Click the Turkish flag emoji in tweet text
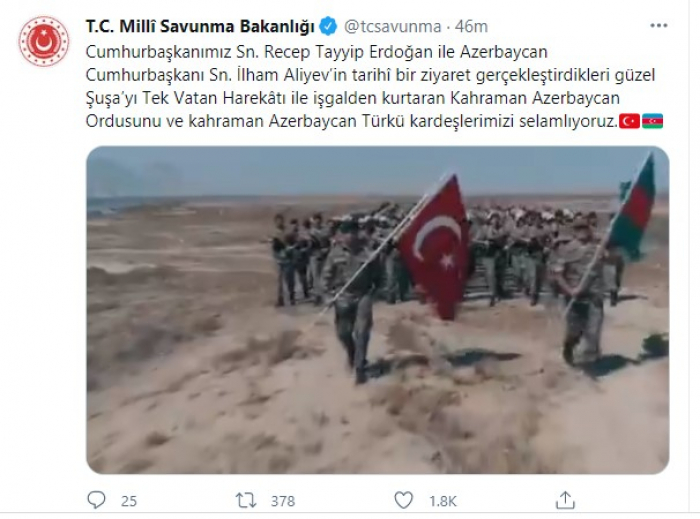The image size is (700, 519). coord(629,121)
